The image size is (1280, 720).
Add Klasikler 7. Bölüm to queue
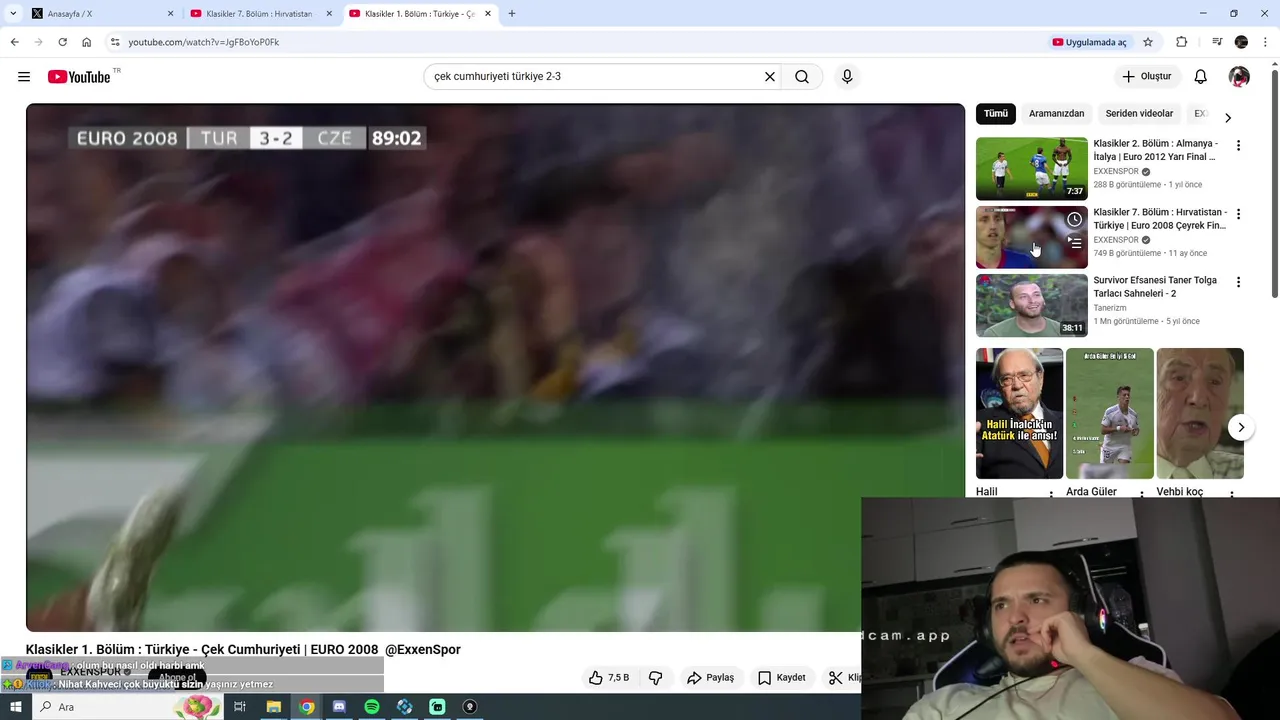pyautogui.click(x=1074, y=242)
